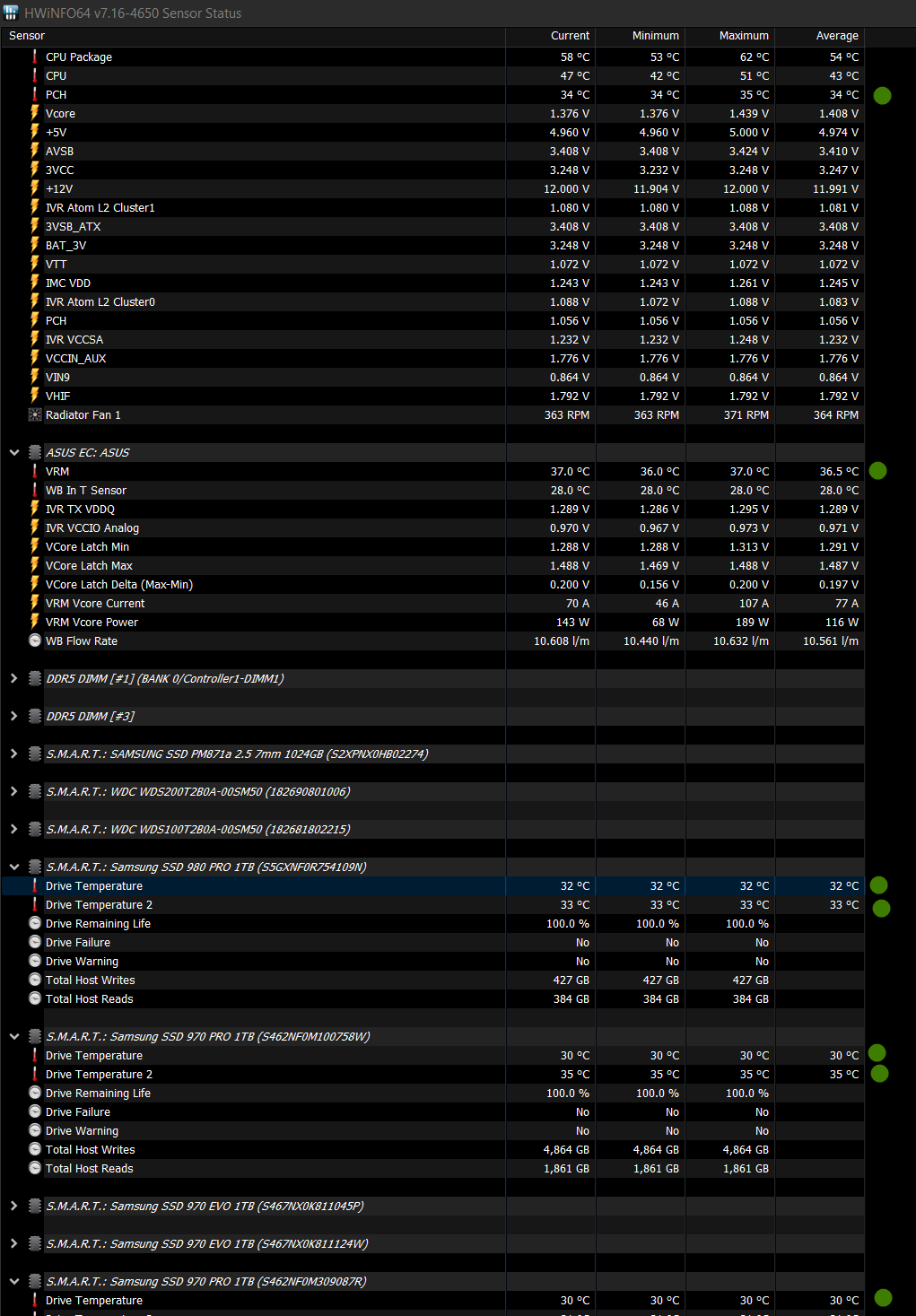
Task: Click the circle icon beside 980 PRO Total Host Writes
Action: 35,980
